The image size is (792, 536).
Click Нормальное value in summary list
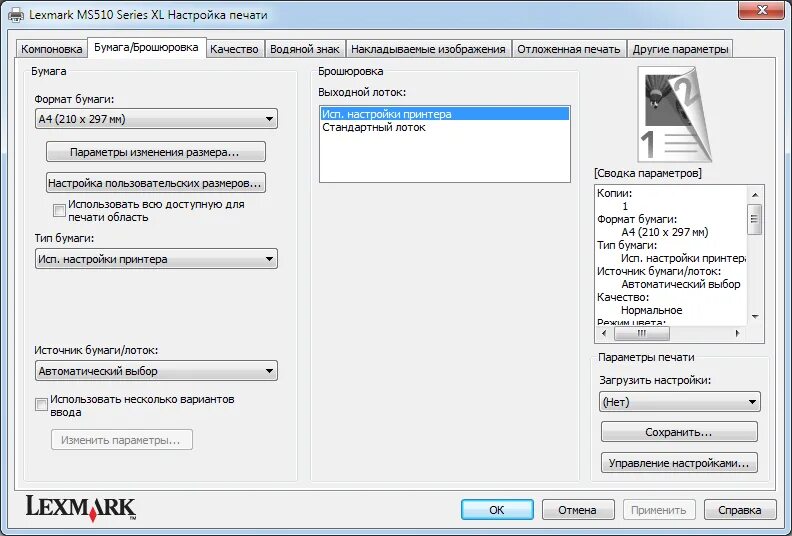[652, 310]
